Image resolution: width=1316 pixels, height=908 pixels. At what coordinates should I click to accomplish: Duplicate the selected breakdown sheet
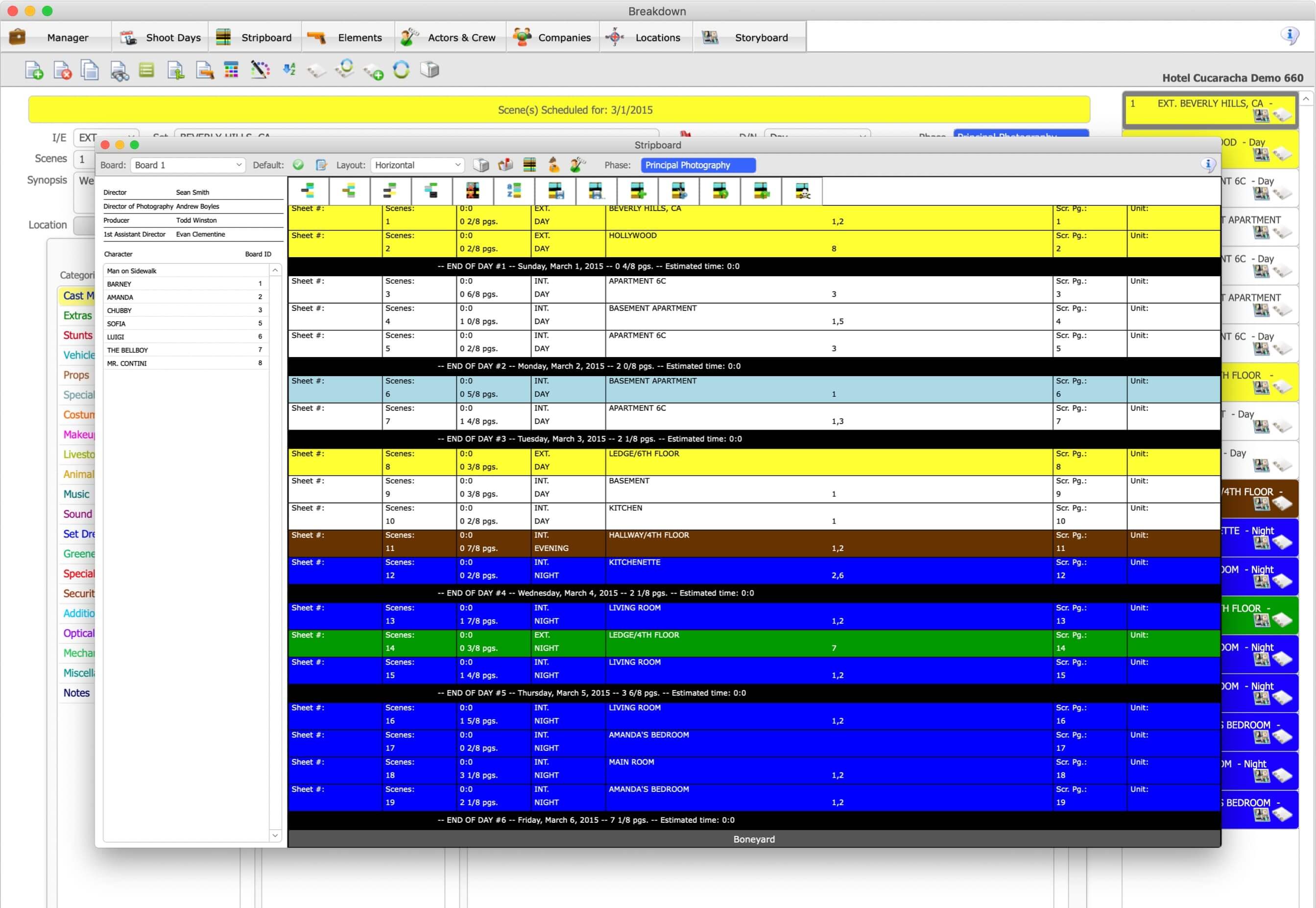click(90, 70)
